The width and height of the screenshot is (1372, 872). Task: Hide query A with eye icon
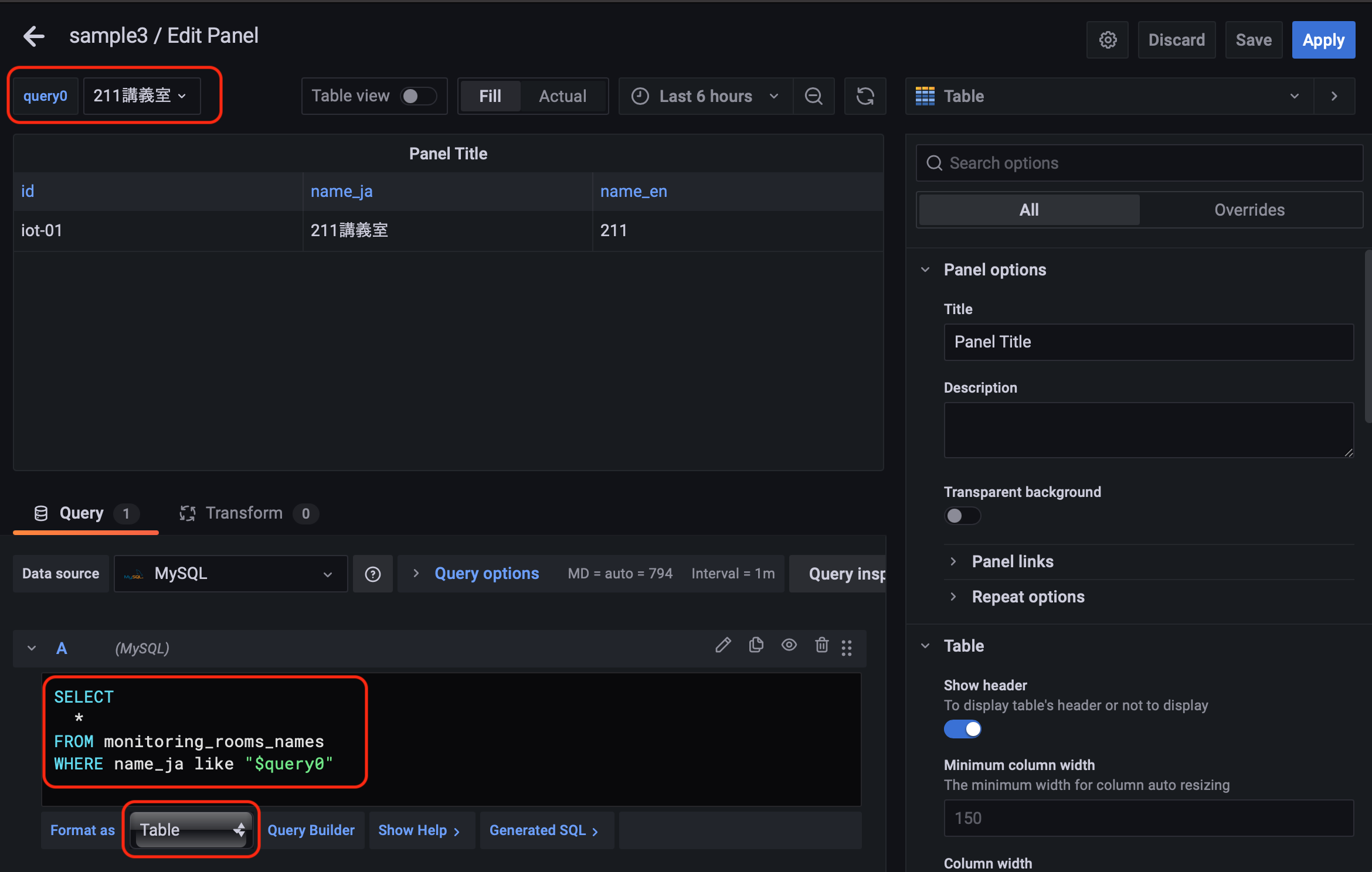tap(789, 646)
